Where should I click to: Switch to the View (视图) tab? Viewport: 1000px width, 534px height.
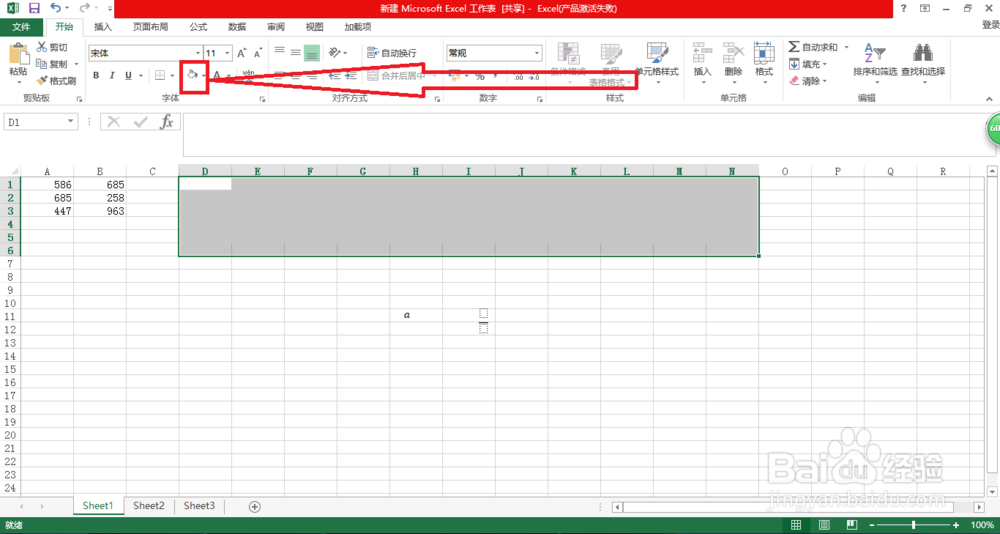314,27
